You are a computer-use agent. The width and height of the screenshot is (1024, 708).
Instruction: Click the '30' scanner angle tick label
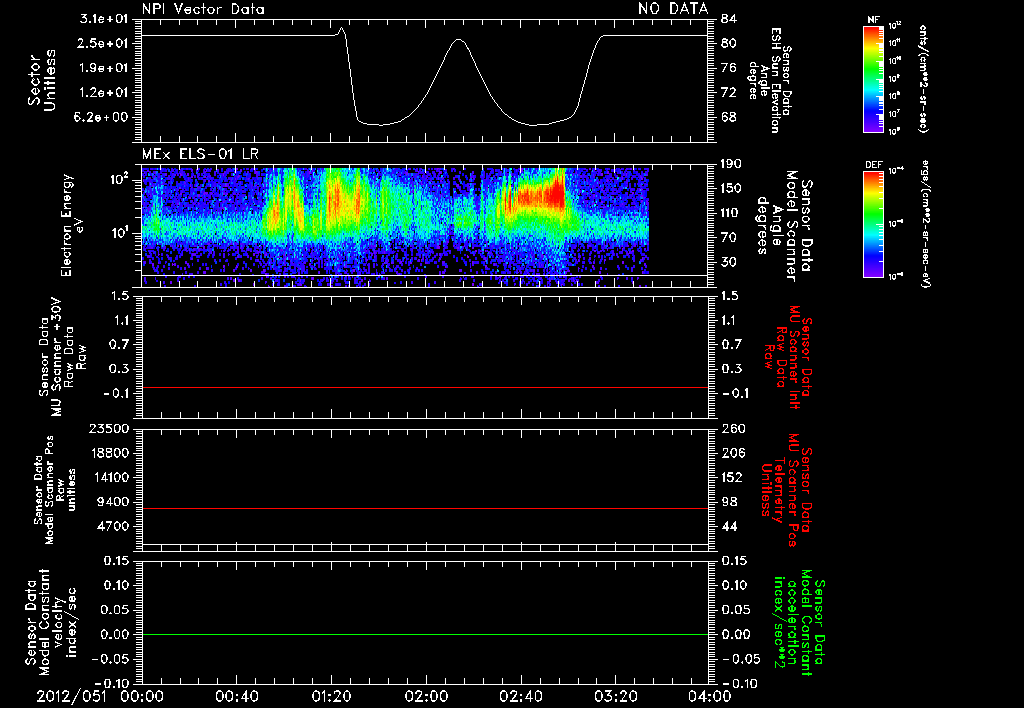coord(729,262)
